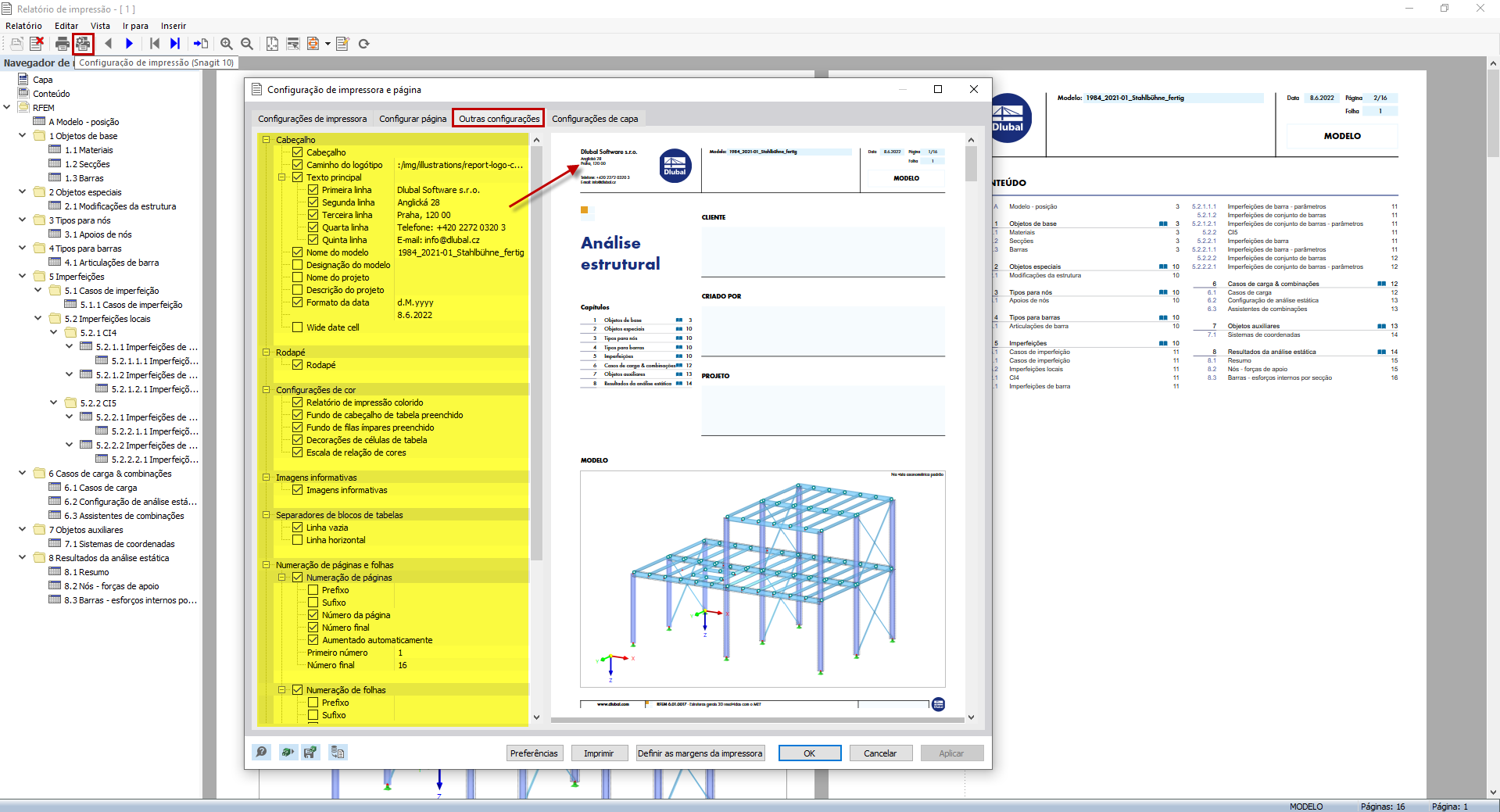Click the Refresh report icon
Image resolution: width=1500 pixels, height=812 pixels.
(363, 44)
